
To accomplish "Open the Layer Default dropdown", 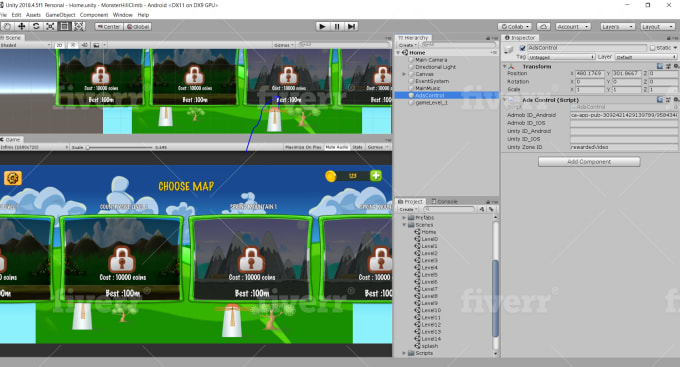I will 646,57.
